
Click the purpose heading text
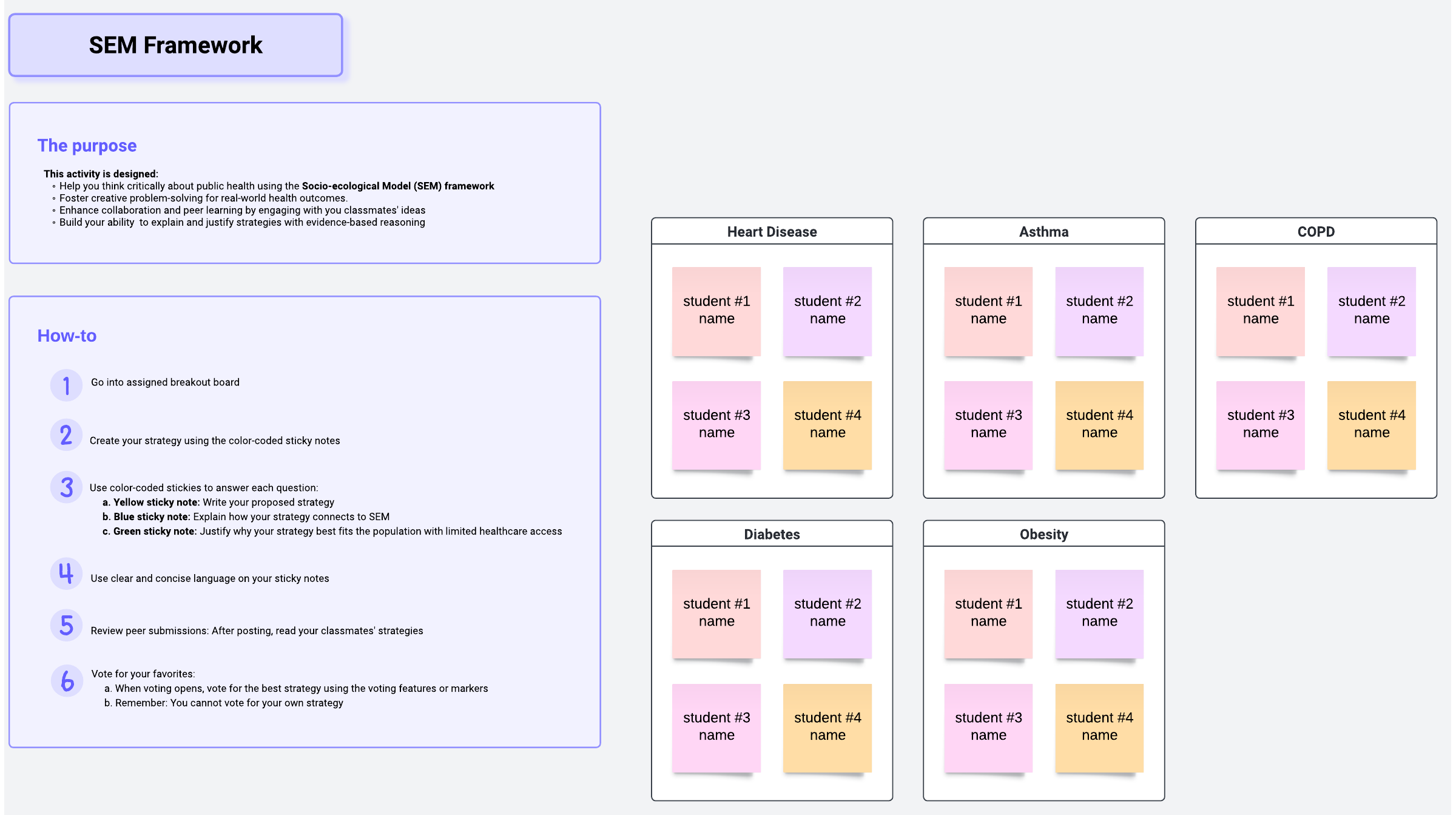tap(87, 146)
